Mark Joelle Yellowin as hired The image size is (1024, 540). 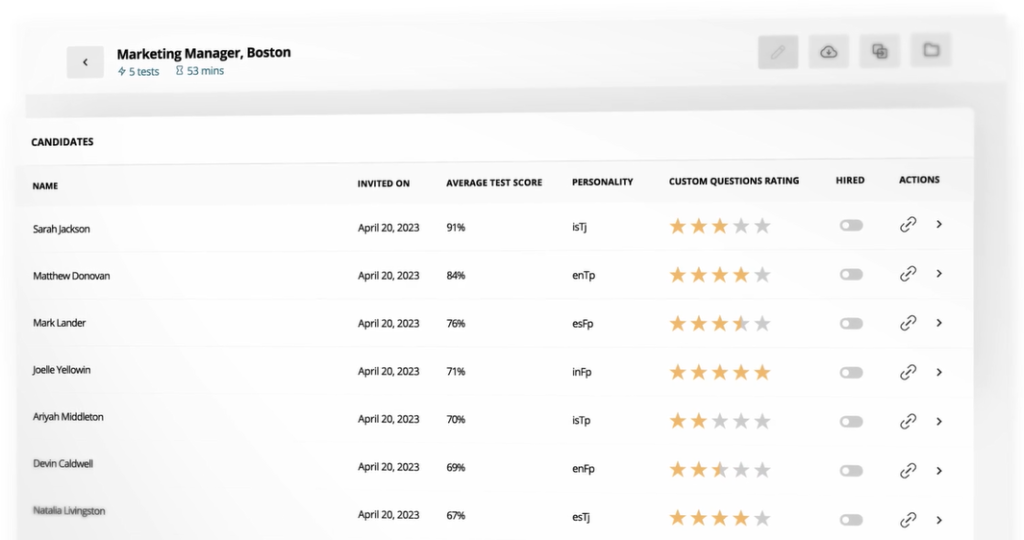851,372
